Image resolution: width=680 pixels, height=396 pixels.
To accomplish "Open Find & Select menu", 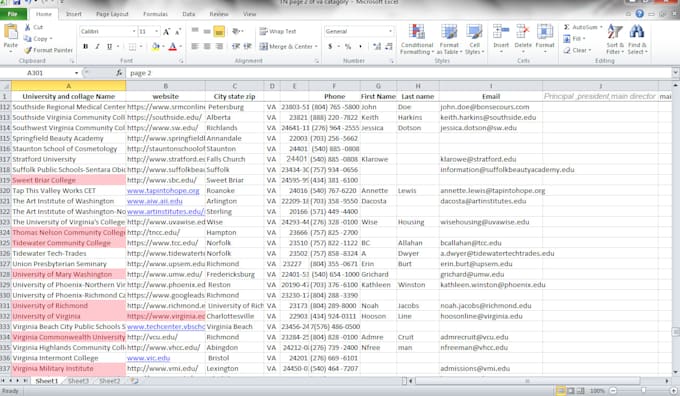I will 637,39.
